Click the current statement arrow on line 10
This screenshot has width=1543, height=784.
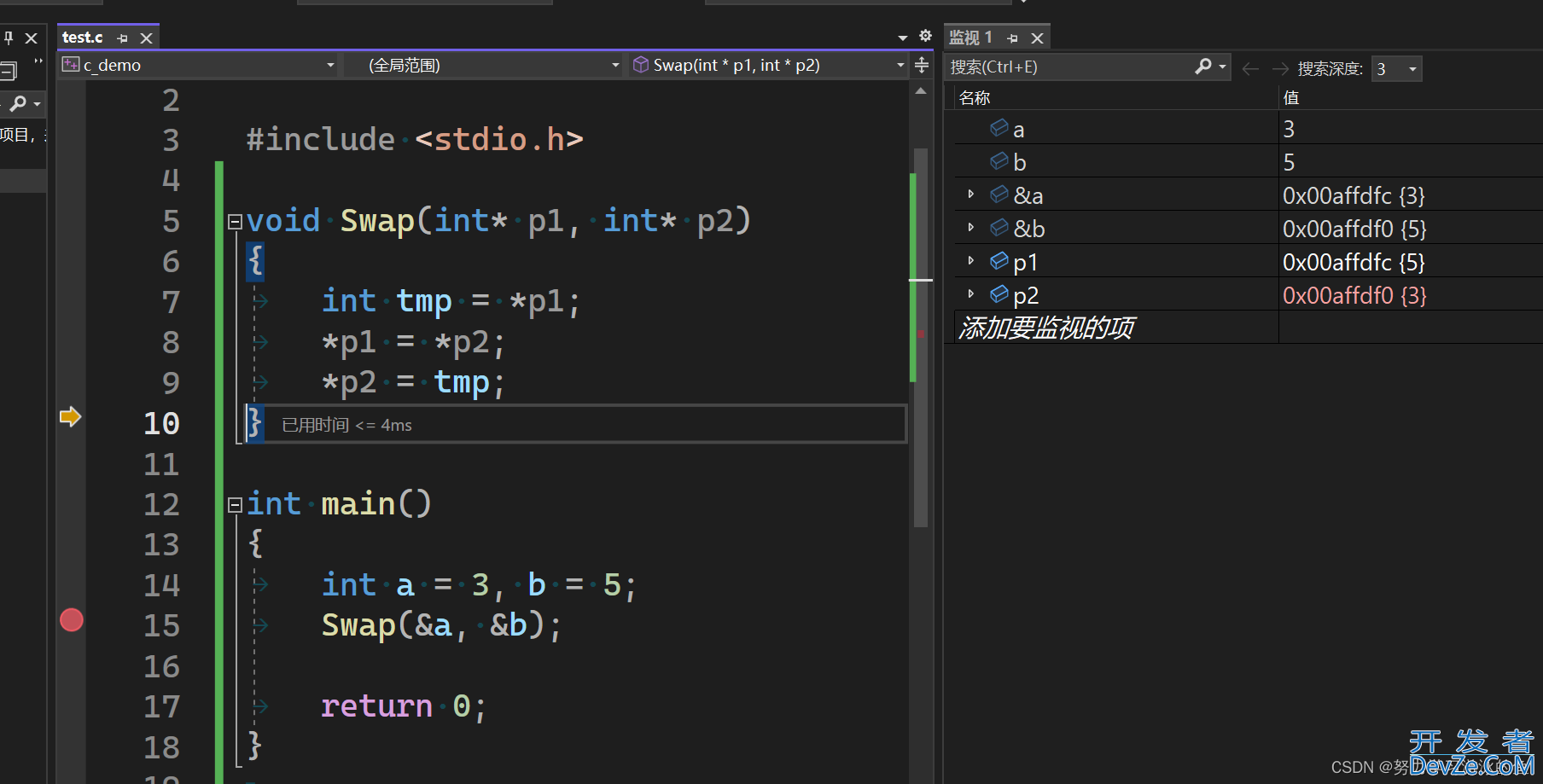pos(70,416)
